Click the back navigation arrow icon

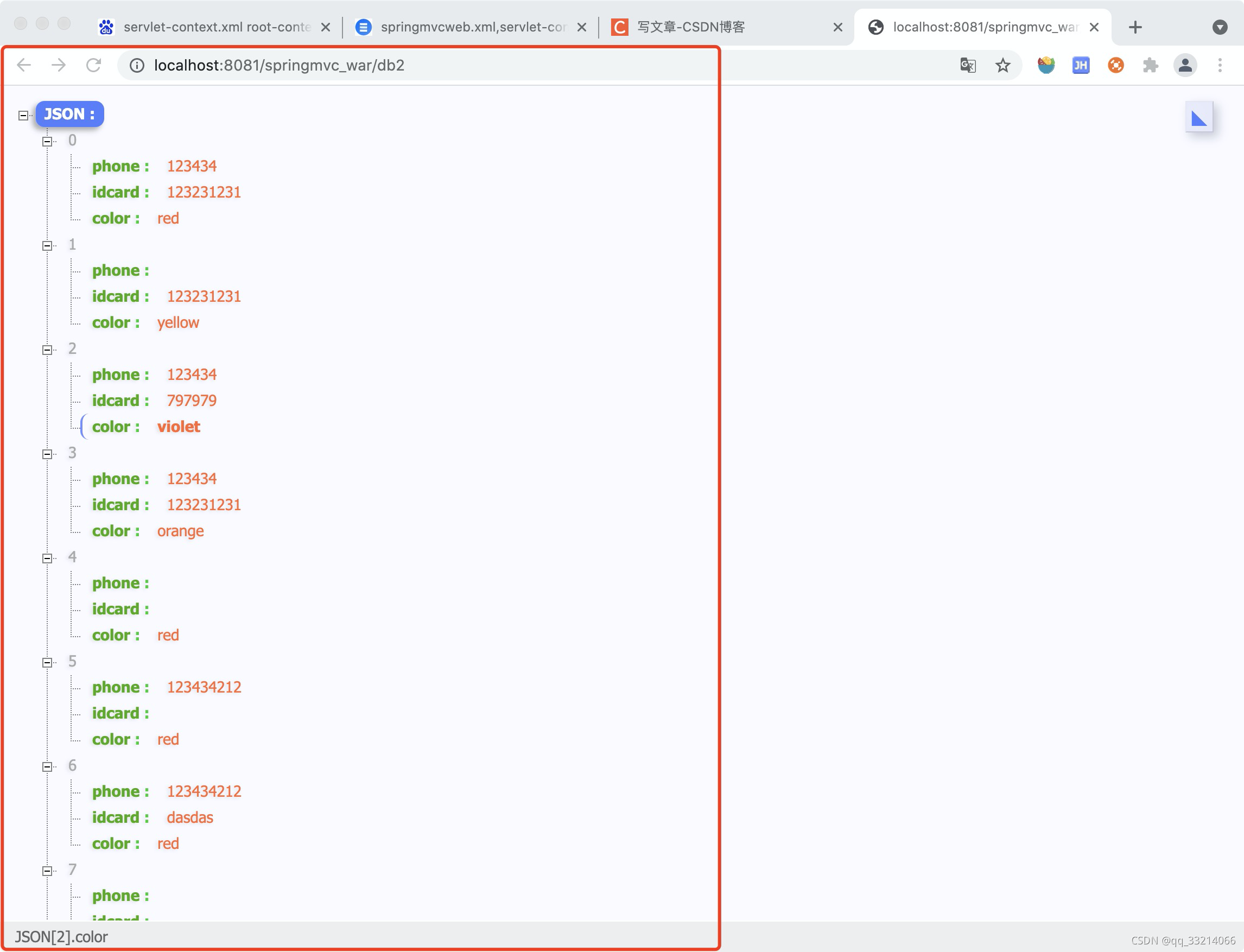tap(26, 64)
